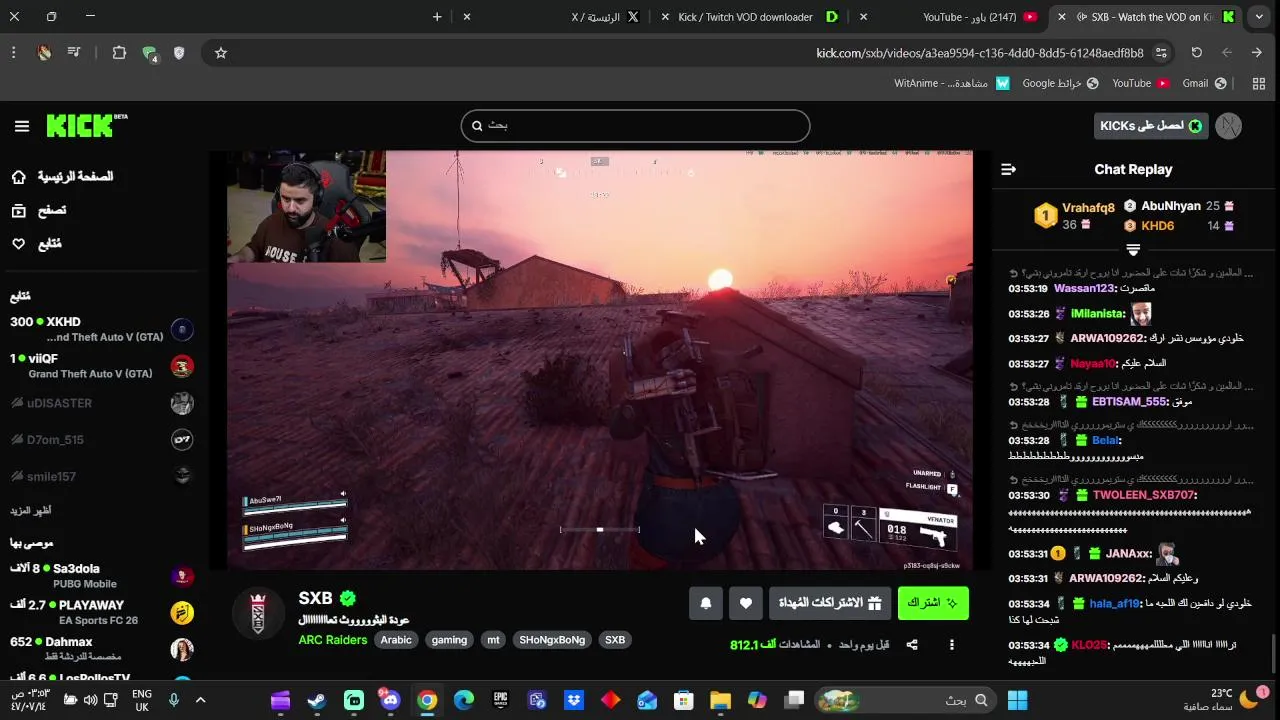
Task: Select the SXB tag
Action: point(615,640)
